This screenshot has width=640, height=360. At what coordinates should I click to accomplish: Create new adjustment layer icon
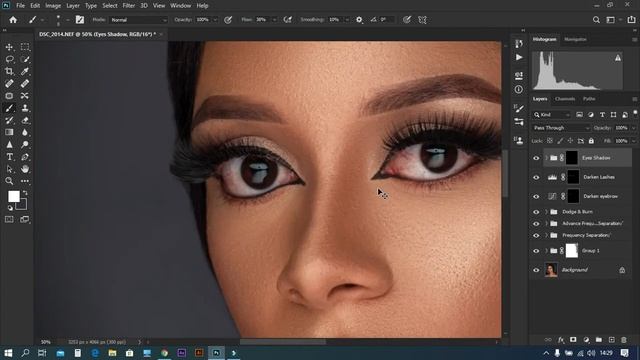pyautogui.click(x=586, y=340)
